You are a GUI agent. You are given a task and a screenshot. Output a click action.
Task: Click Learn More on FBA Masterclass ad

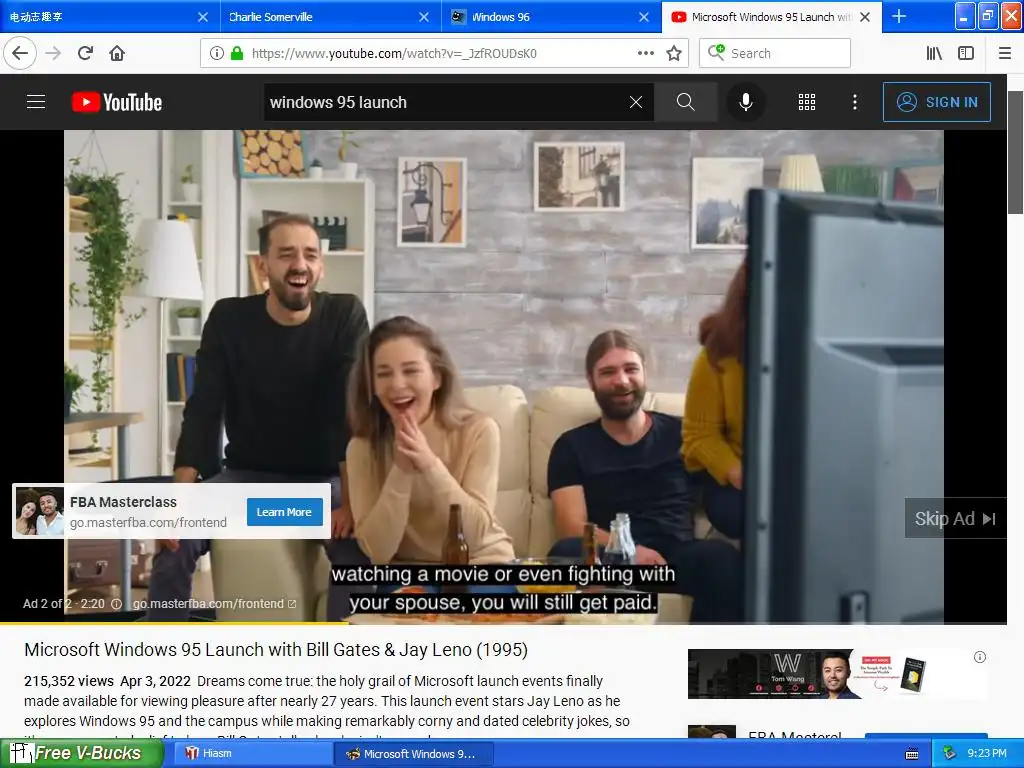[284, 512]
